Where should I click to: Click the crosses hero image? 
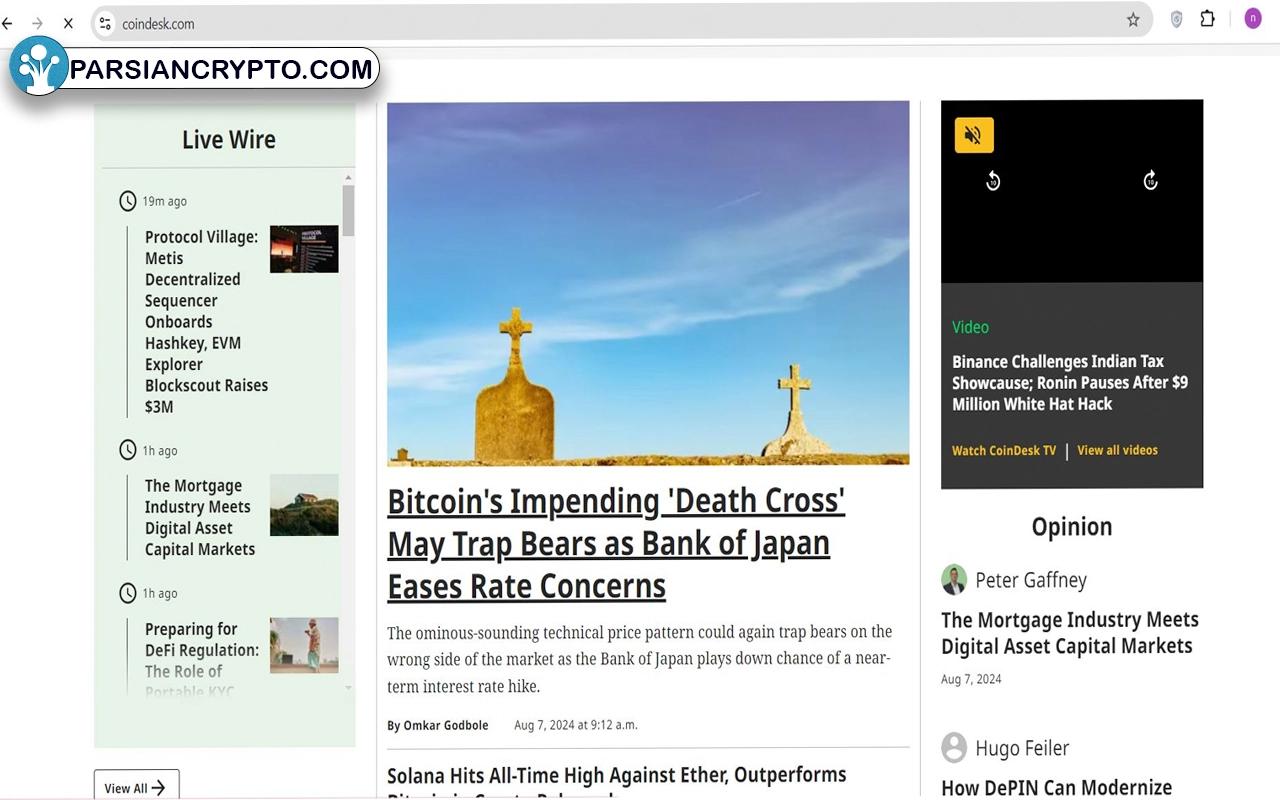pyautogui.click(x=648, y=283)
